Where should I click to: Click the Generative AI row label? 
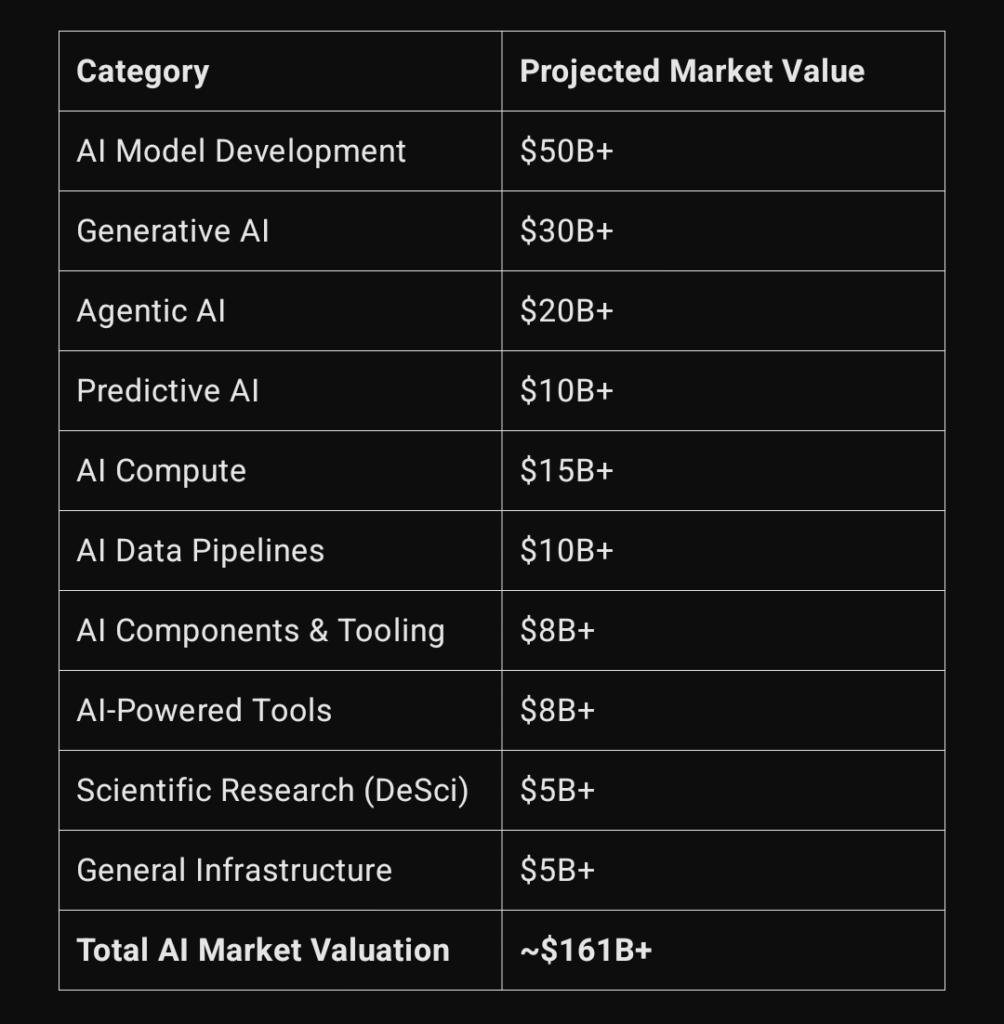pos(172,231)
